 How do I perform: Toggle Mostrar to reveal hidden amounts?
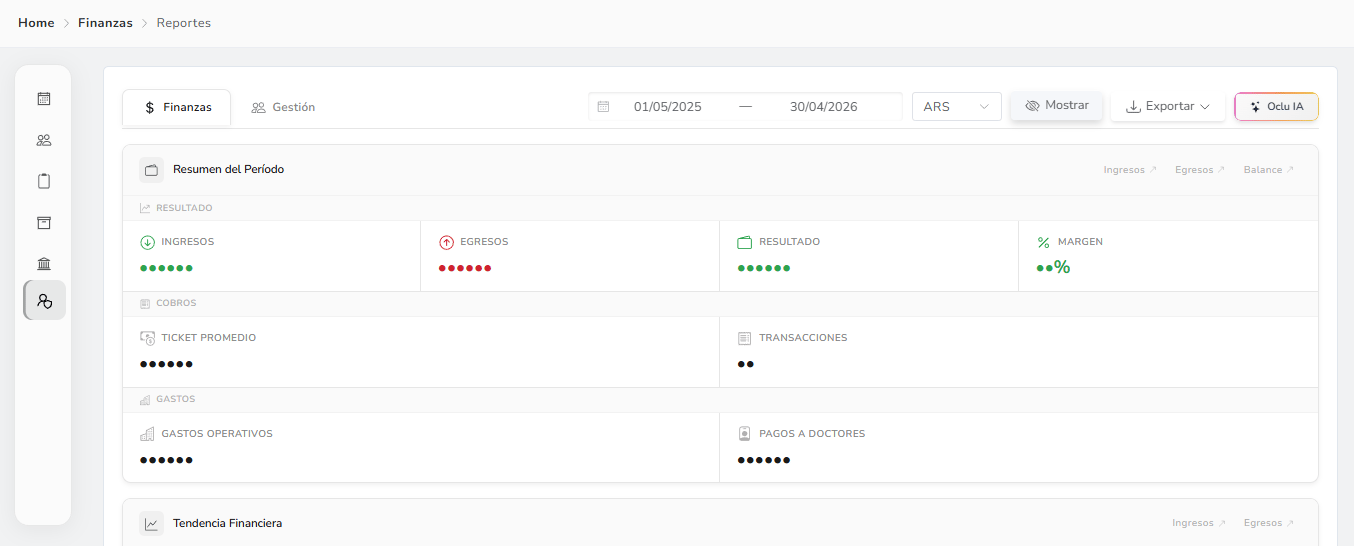point(1056,105)
